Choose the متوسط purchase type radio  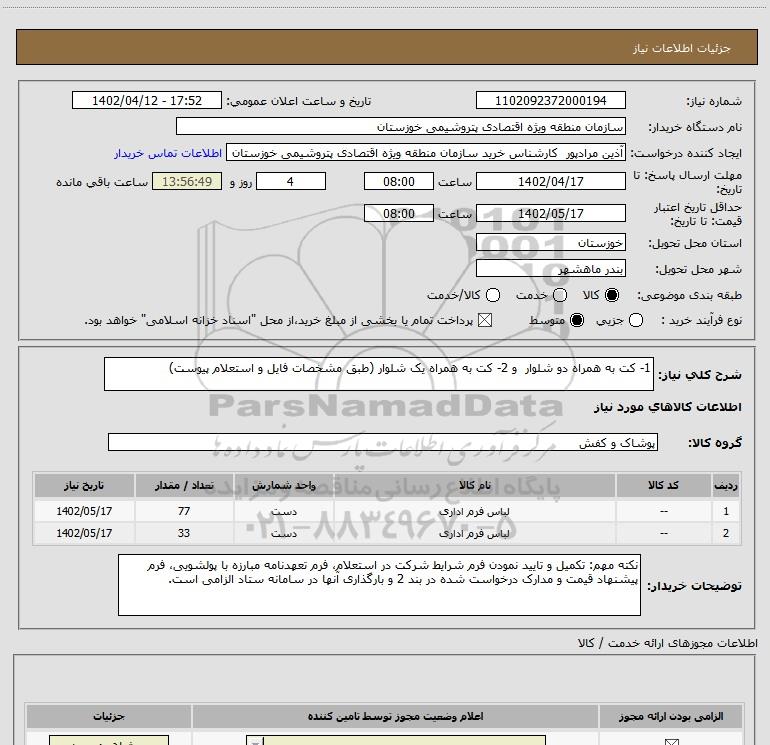577,321
